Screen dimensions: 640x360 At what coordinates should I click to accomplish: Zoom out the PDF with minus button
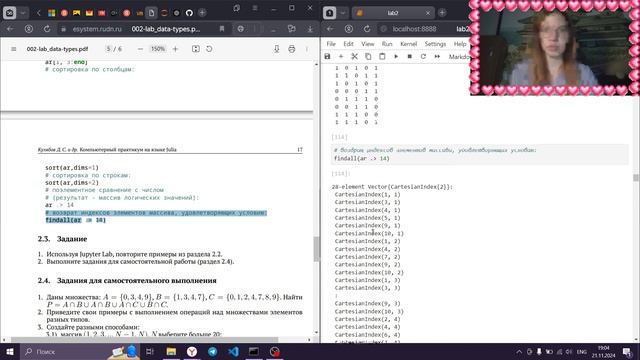[140, 49]
